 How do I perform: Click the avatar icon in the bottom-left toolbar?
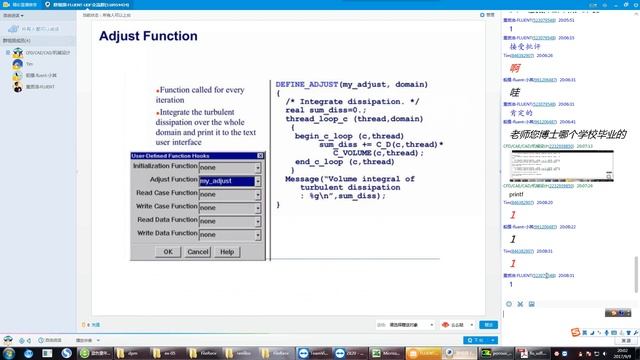coord(8,340)
